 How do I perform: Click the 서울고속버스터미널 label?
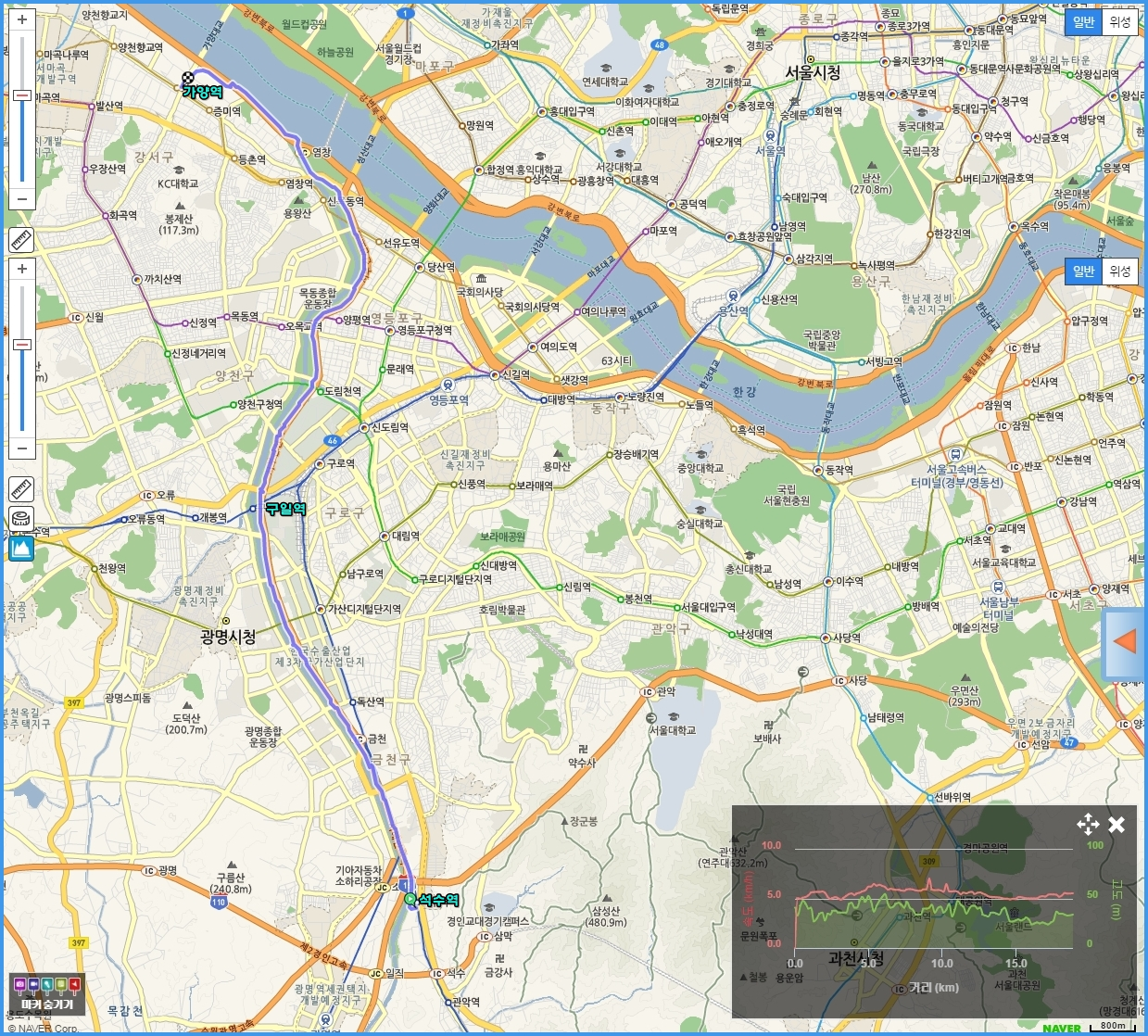click(957, 476)
